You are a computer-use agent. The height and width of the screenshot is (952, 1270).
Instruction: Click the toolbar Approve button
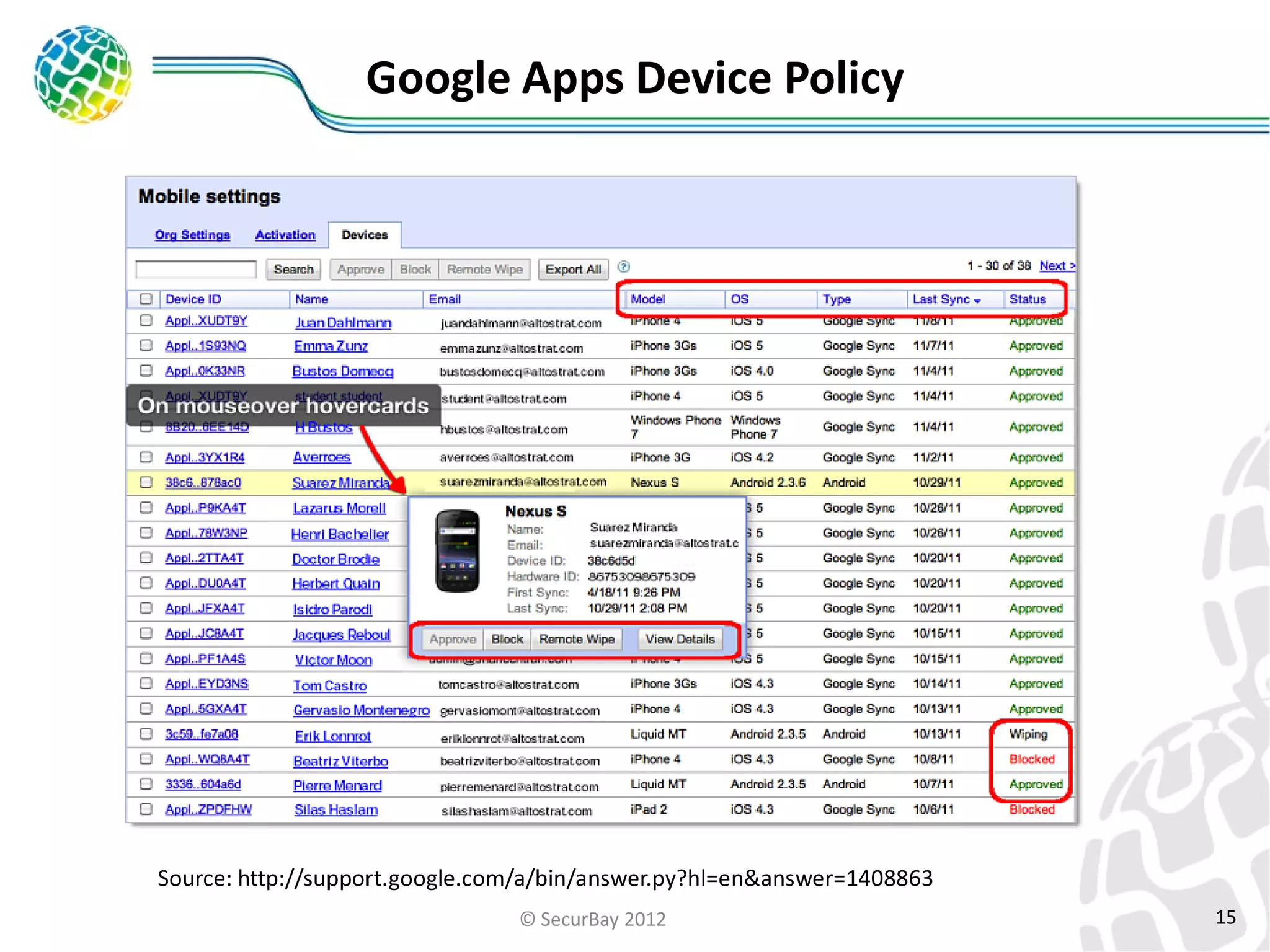click(x=361, y=270)
